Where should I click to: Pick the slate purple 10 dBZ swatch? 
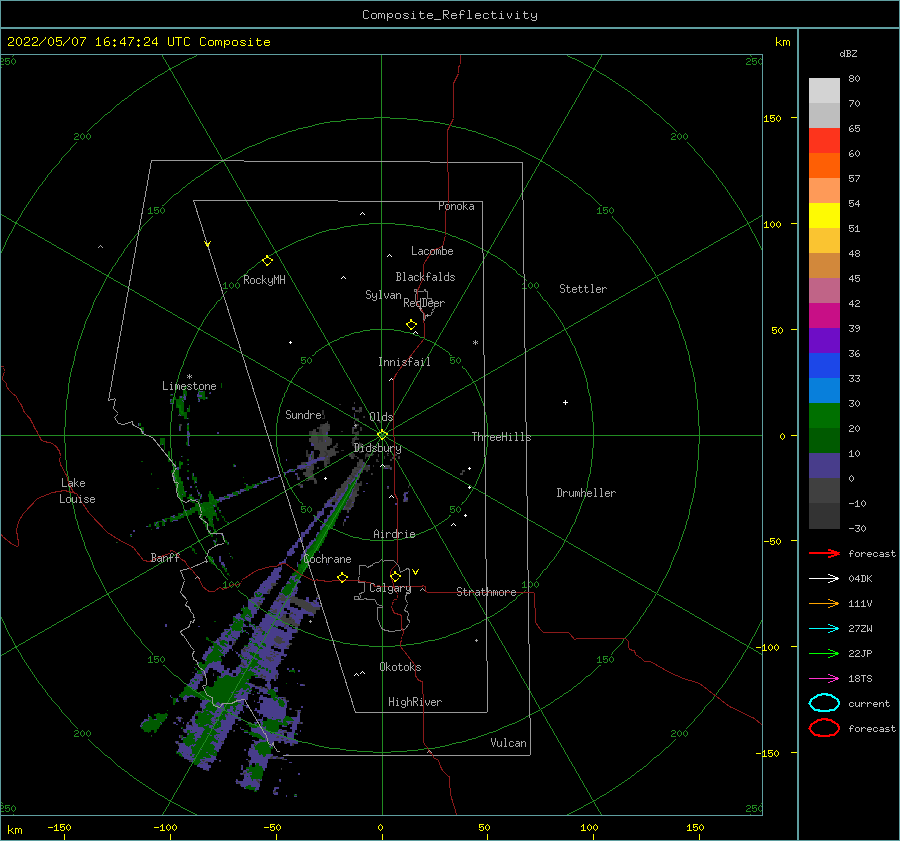point(824,466)
